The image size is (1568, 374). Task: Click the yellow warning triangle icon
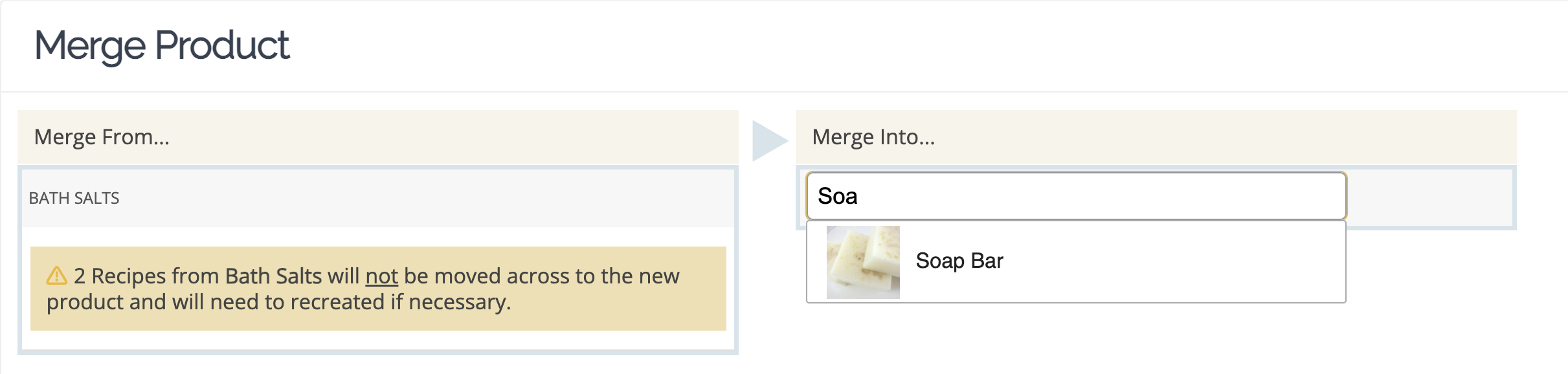(57, 276)
